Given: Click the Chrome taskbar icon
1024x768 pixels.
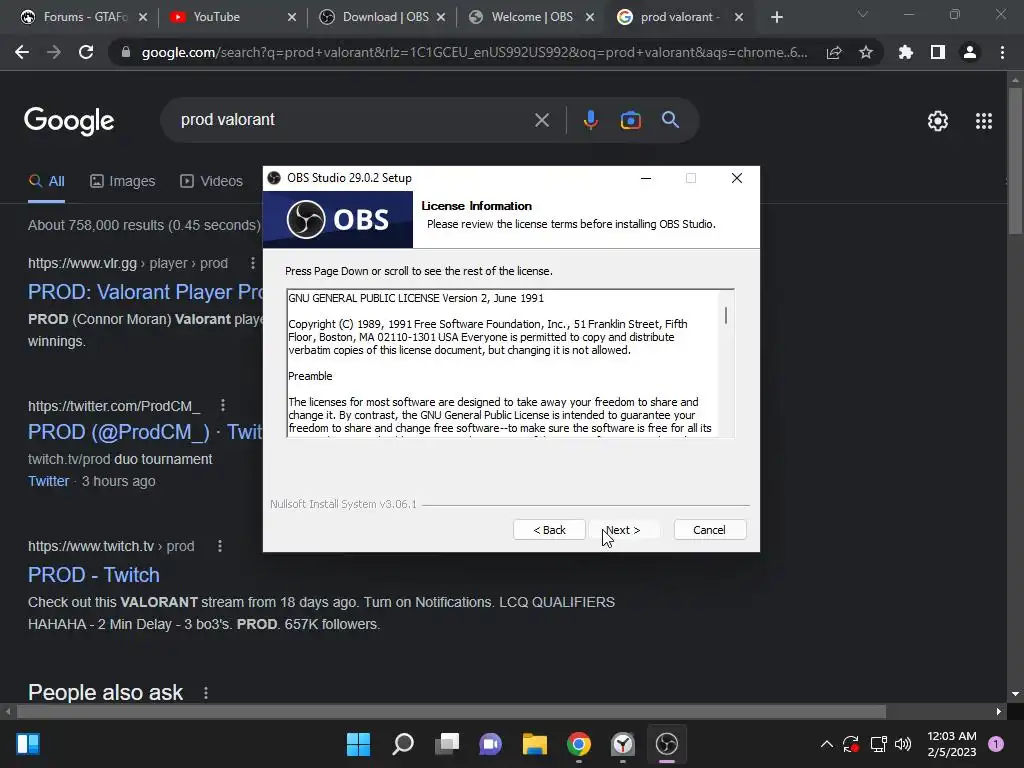Looking at the screenshot, I should click(579, 744).
